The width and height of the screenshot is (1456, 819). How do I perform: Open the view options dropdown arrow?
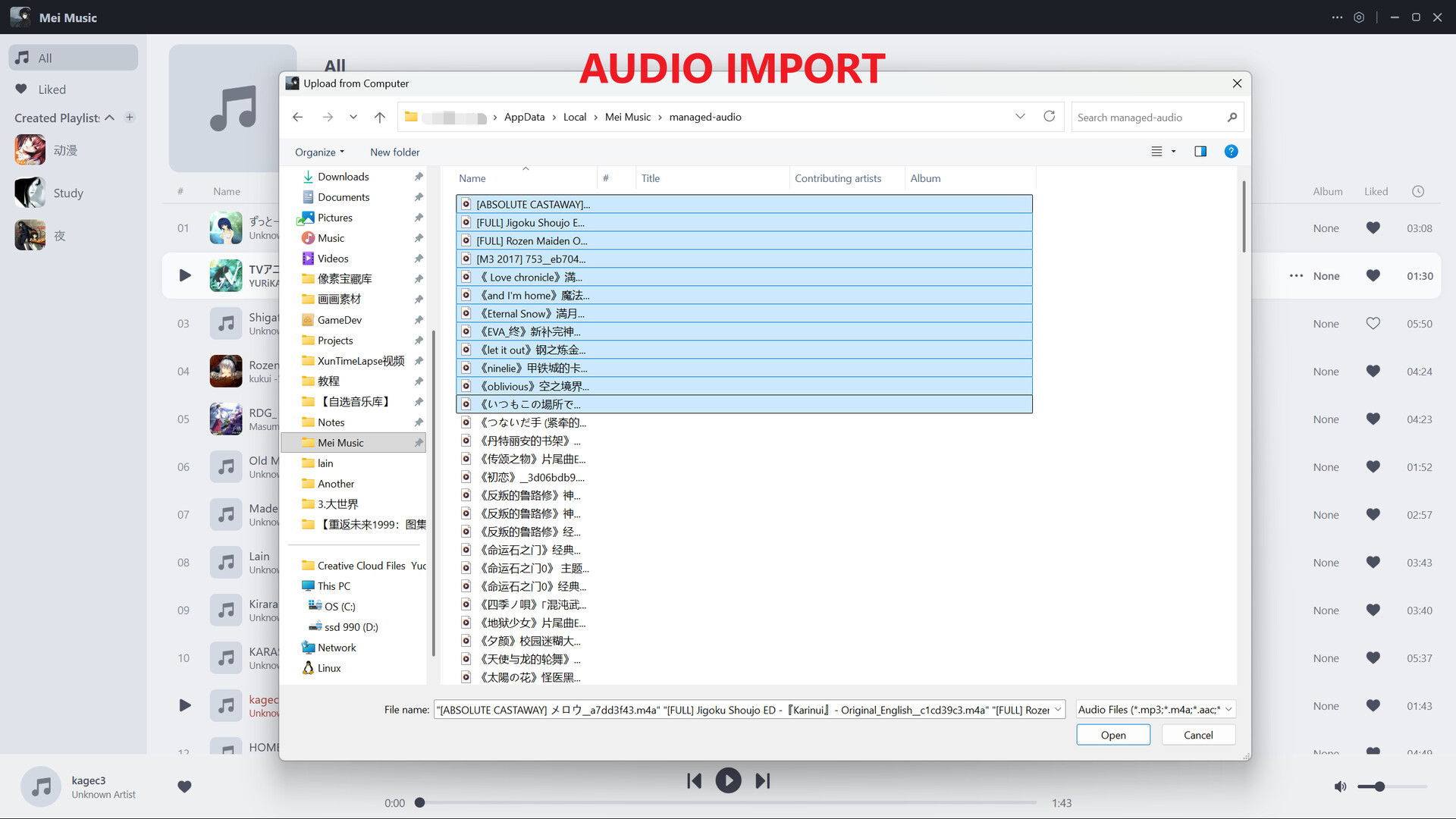(1174, 152)
